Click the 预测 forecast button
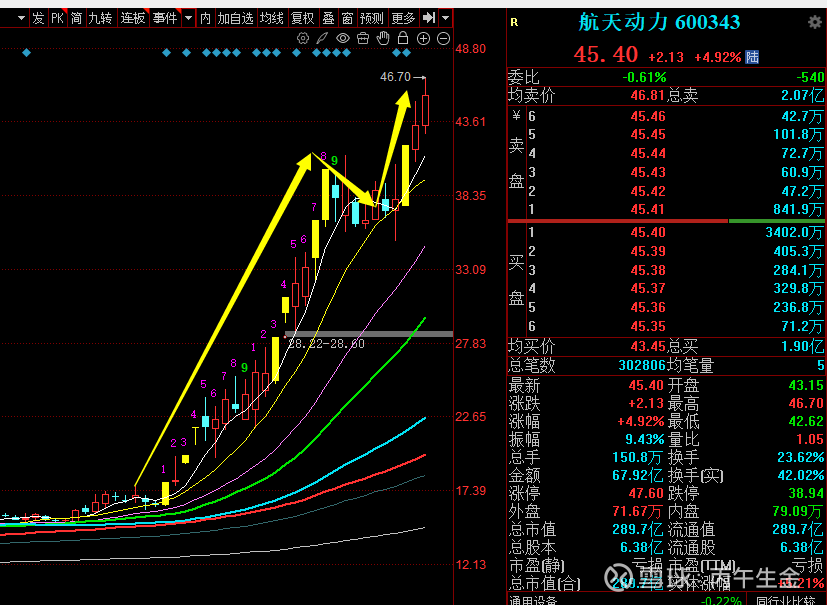 pos(372,18)
